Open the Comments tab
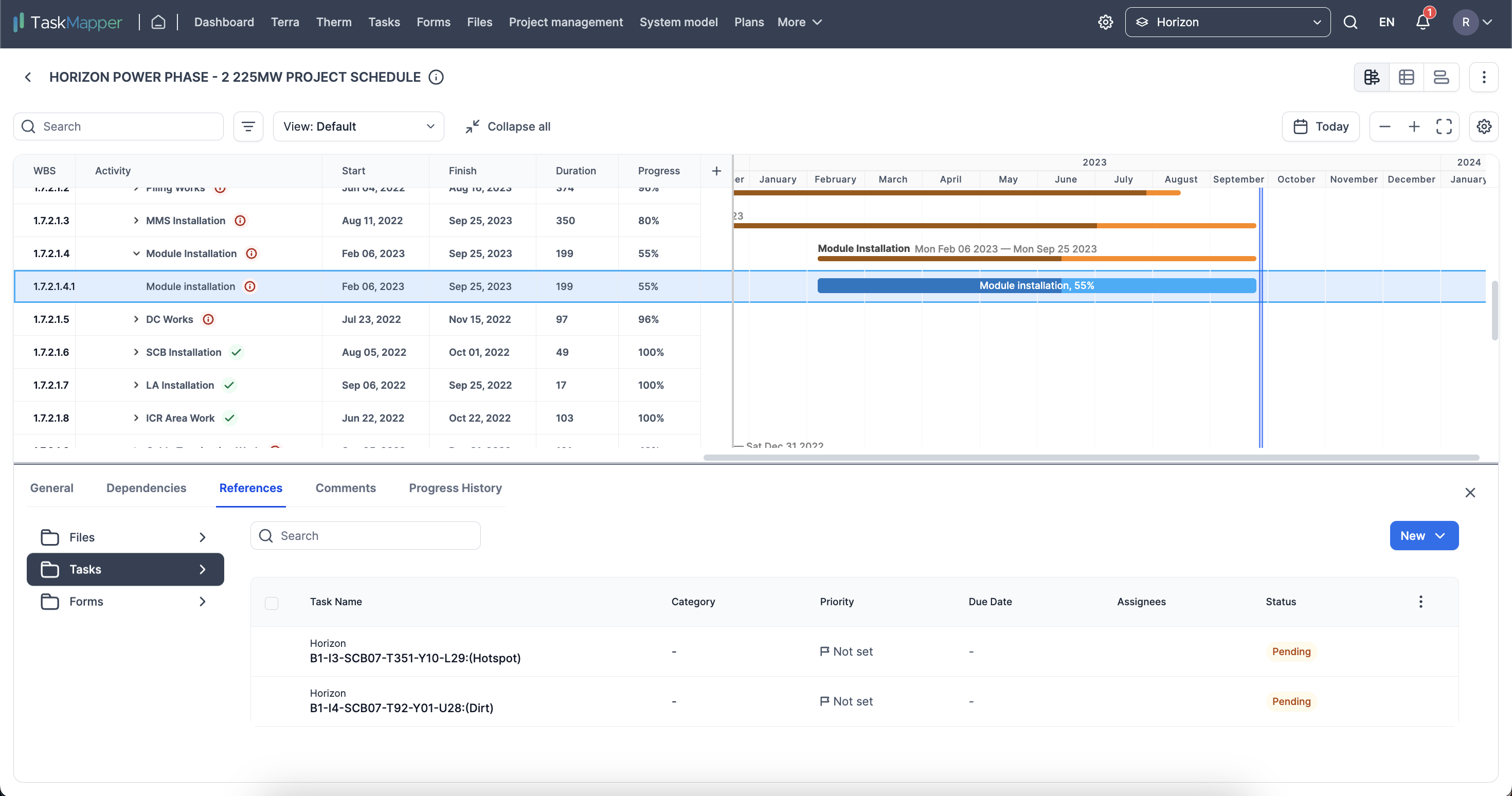The height and width of the screenshot is (796, 1512). click(345, 489)
